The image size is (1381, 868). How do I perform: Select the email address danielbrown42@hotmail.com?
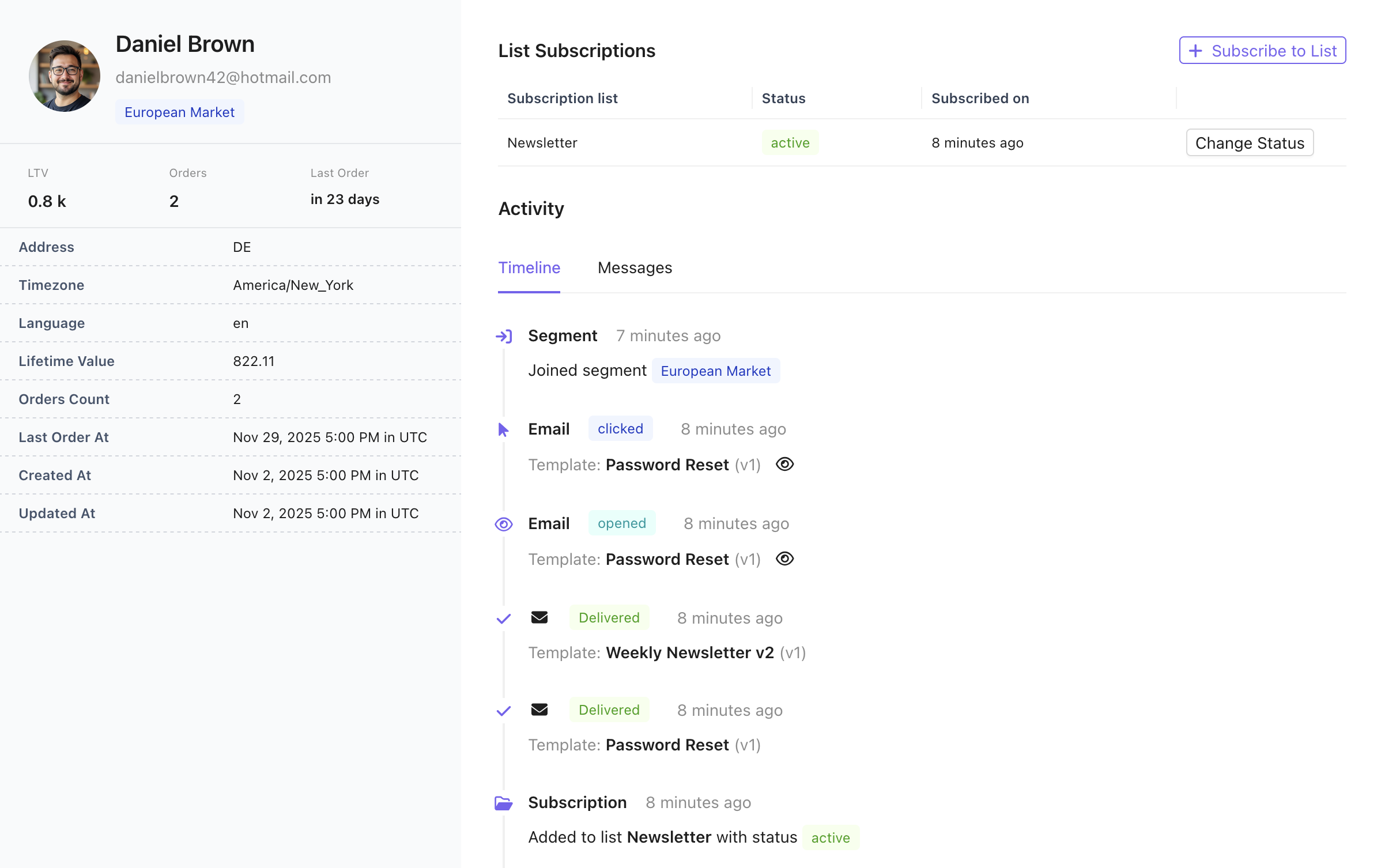(224, 77)
